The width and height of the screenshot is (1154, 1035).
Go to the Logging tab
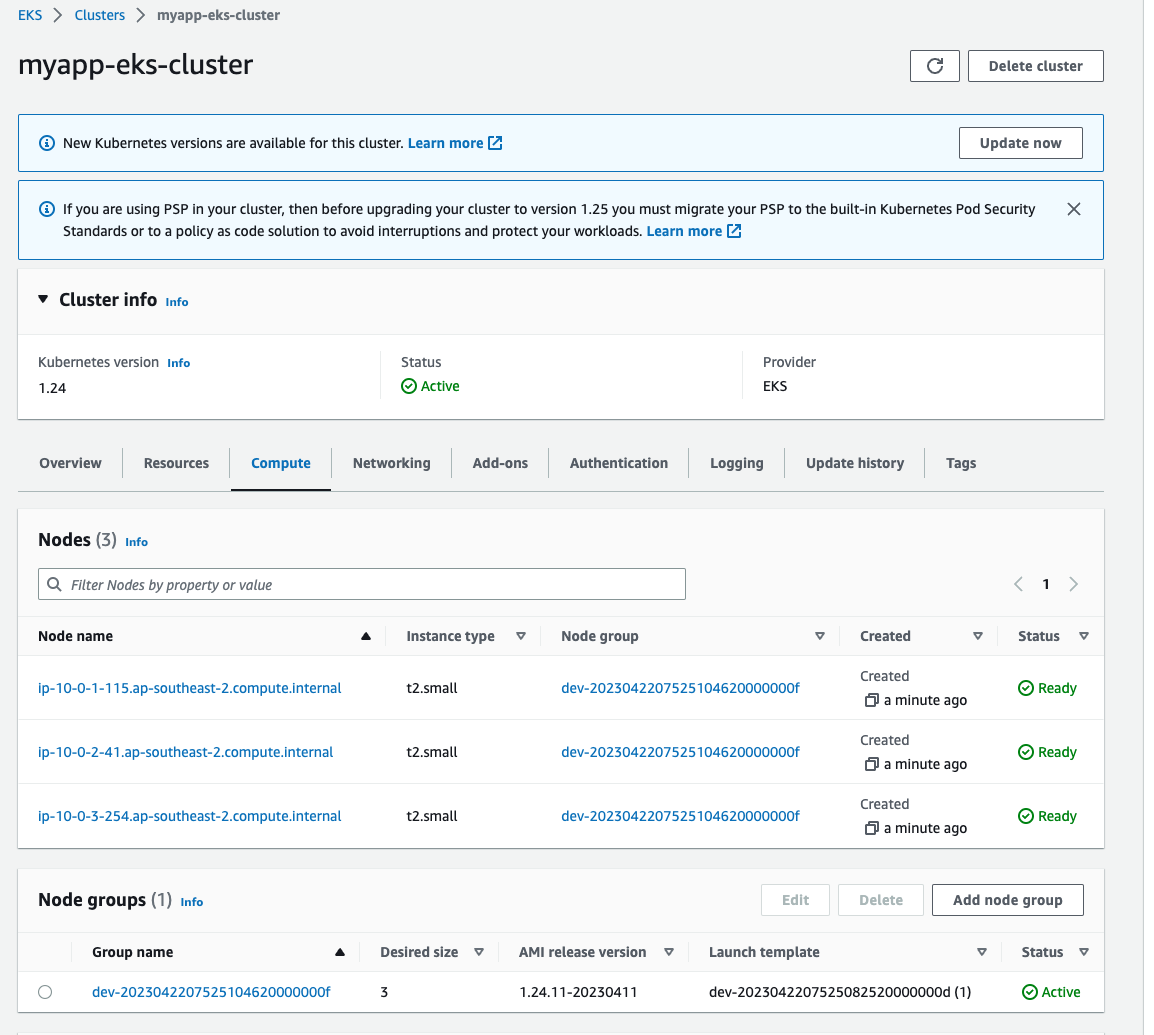tap(737, 463)
